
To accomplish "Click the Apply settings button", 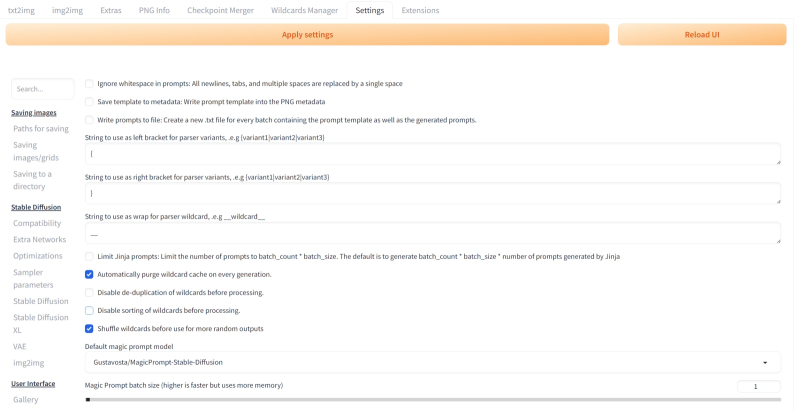I will click(x=307, y=34).
